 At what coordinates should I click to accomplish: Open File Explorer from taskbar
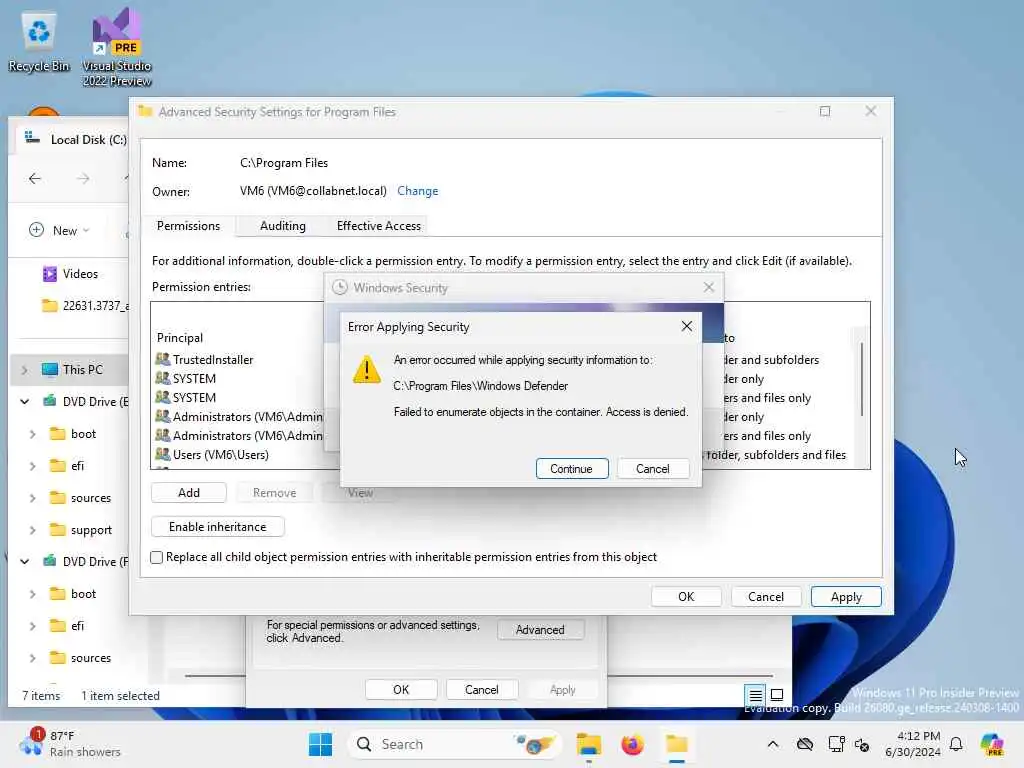click(588, 744)
